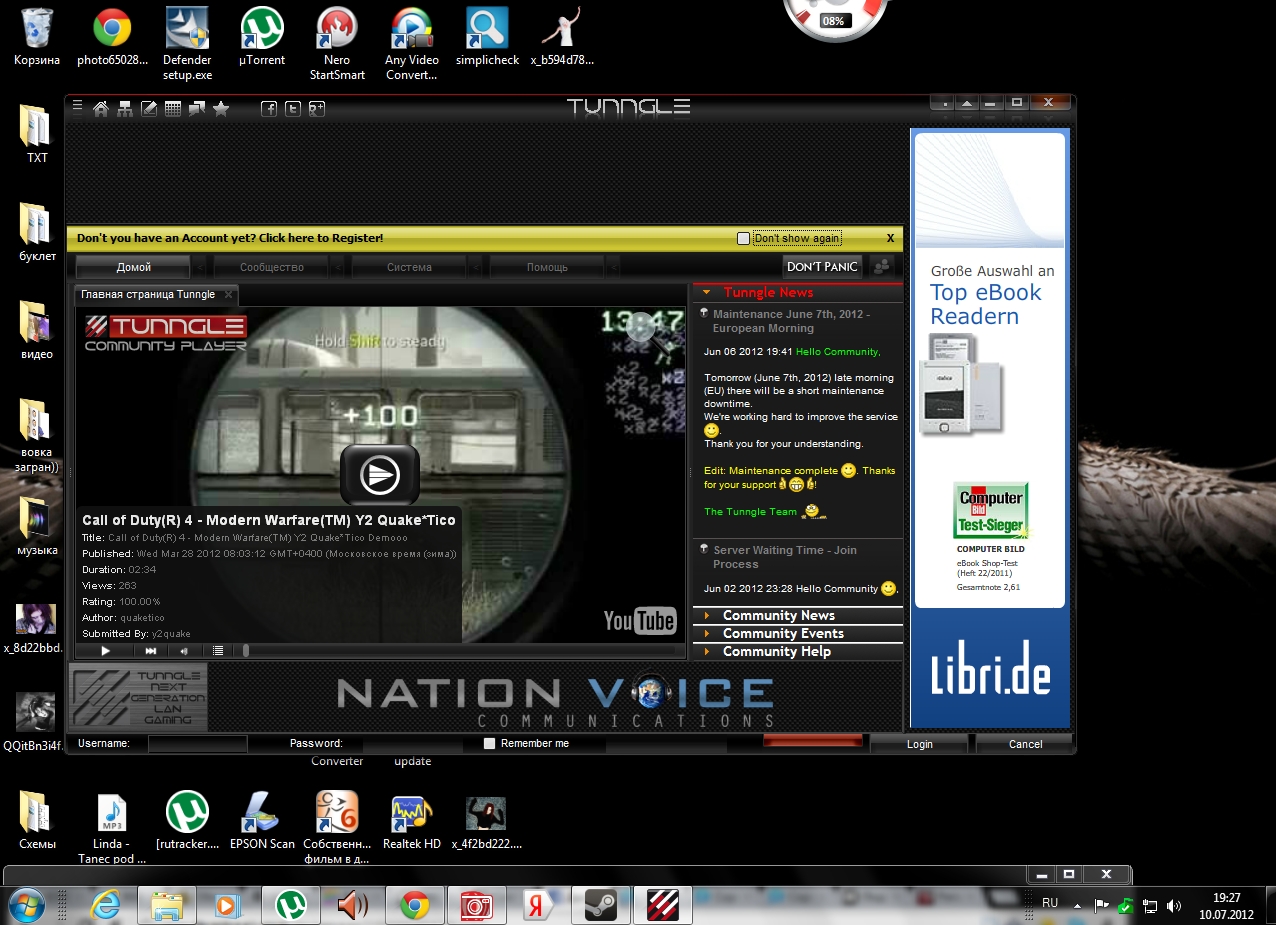Open the Realtek HD desktop shortcut
This screenshot has height=925, width=1276.
pyautogui.click(x=412, y=820)
